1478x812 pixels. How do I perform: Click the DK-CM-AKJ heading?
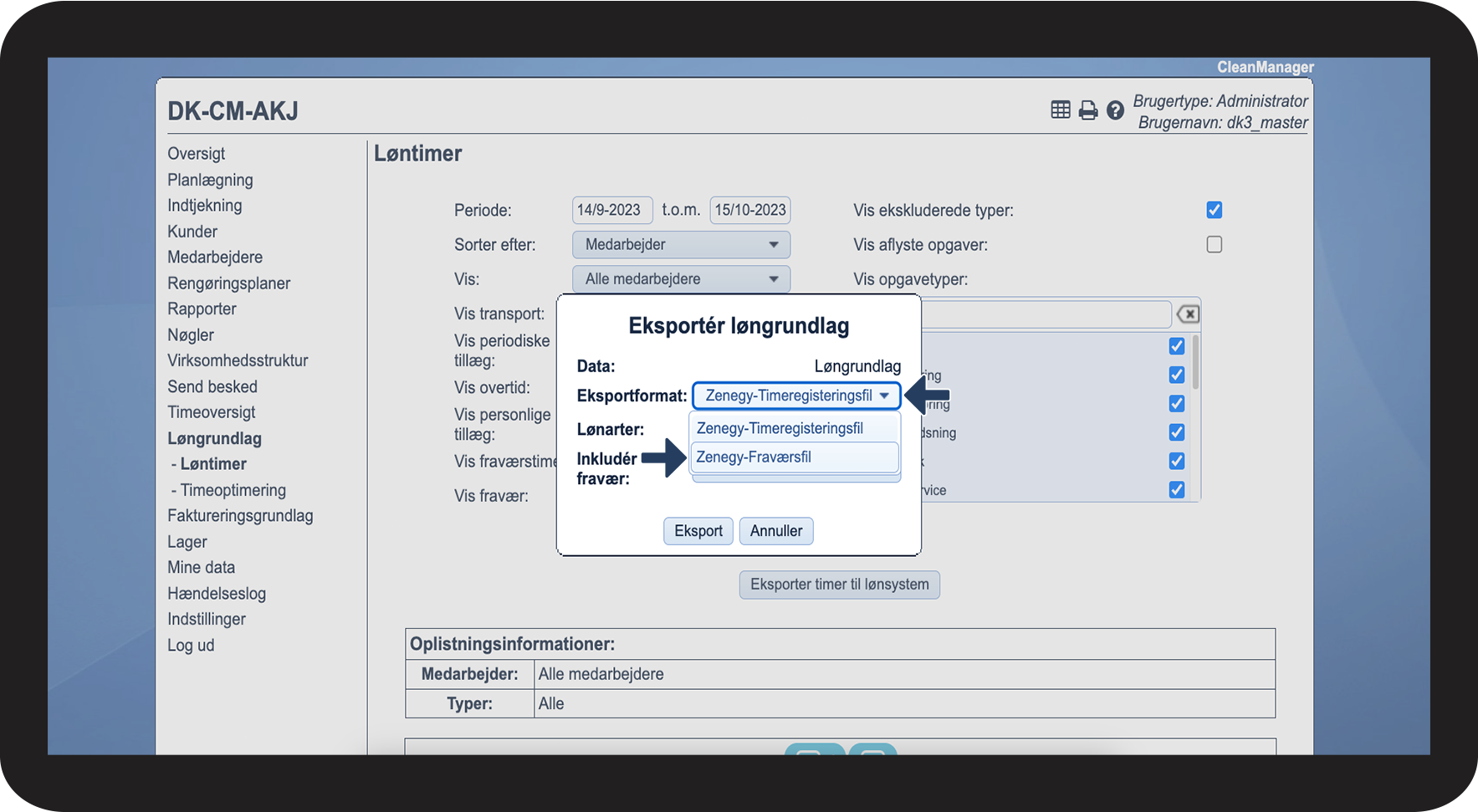coord(233,111)
